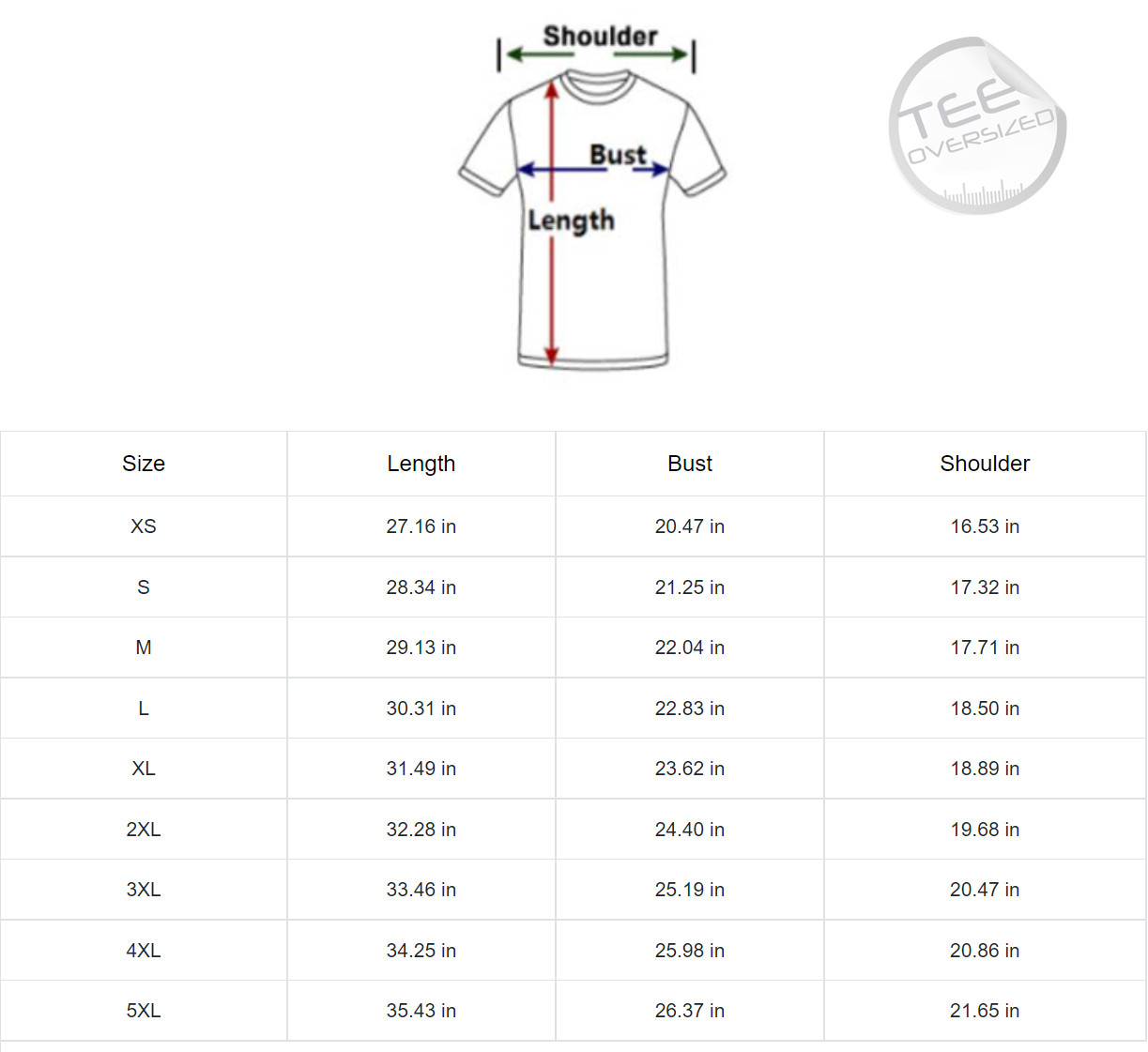1148x1052 pixels.
Task: Click the 34.25 in length value
Action: [x=421, y=951]
